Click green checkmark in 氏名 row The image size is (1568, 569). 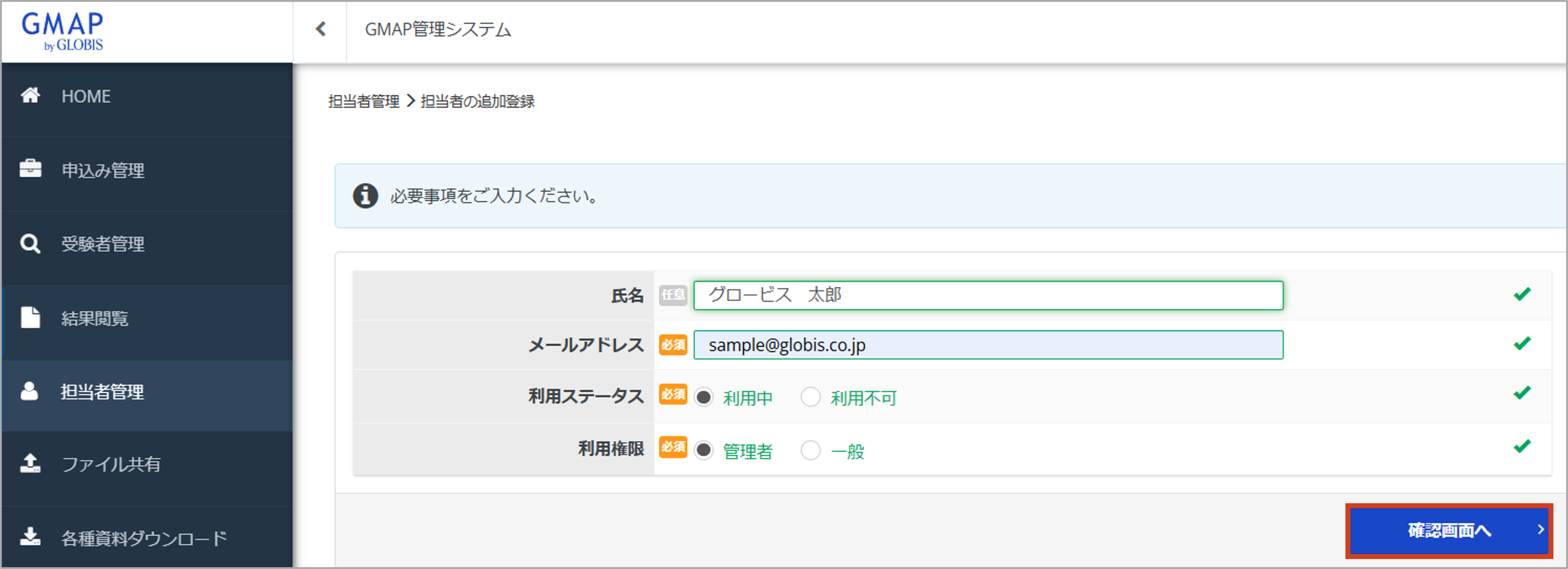1522,295
